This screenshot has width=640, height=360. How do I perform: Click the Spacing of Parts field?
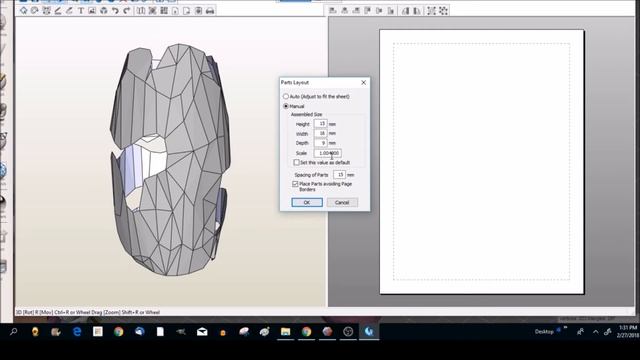(339, 175)
